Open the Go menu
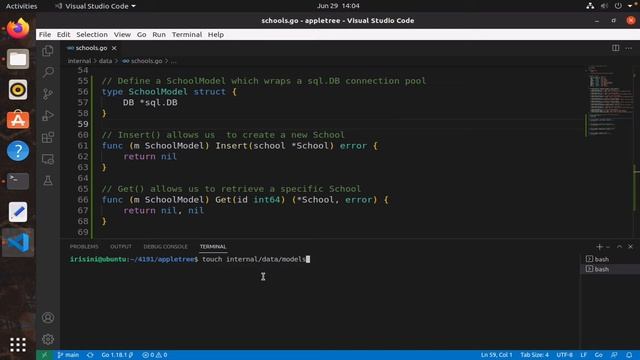Image resolution: width=640 pixels, height=360 pixels. point(141,35)
